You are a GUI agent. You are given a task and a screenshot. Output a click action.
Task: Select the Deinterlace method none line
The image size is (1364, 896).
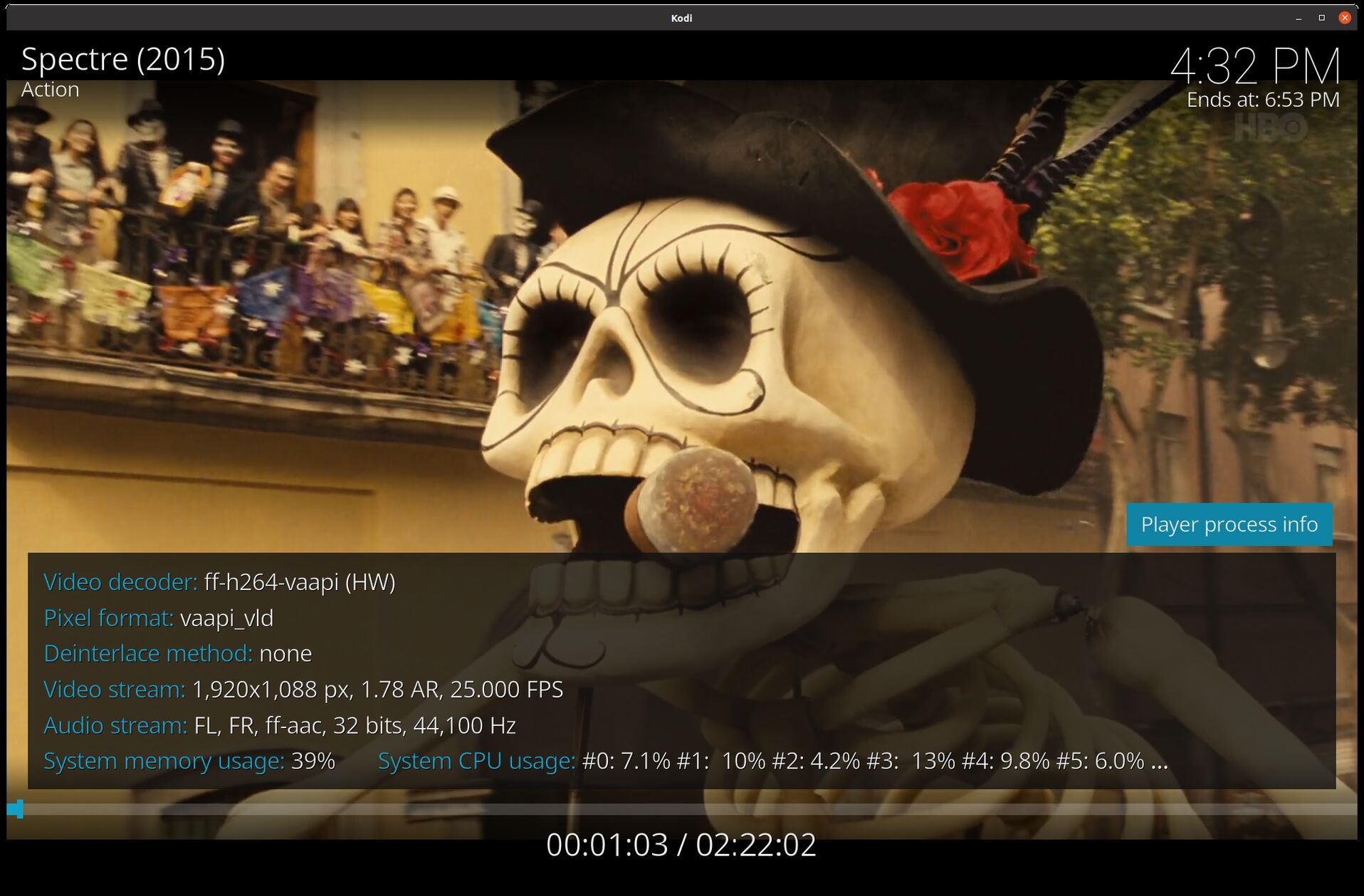coord(178,653)
